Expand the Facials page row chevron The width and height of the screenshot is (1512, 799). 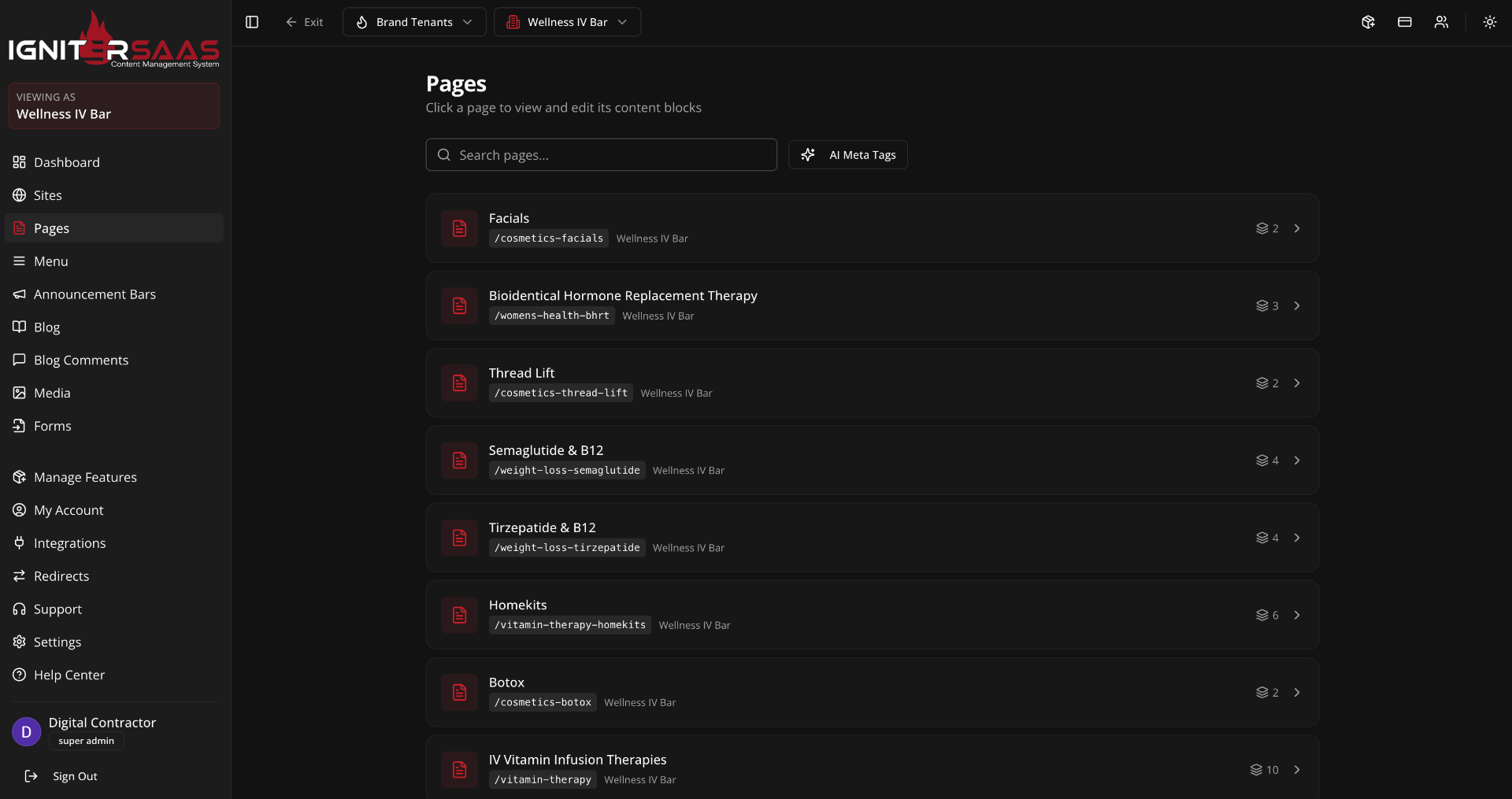click(x=1297, y=228)
